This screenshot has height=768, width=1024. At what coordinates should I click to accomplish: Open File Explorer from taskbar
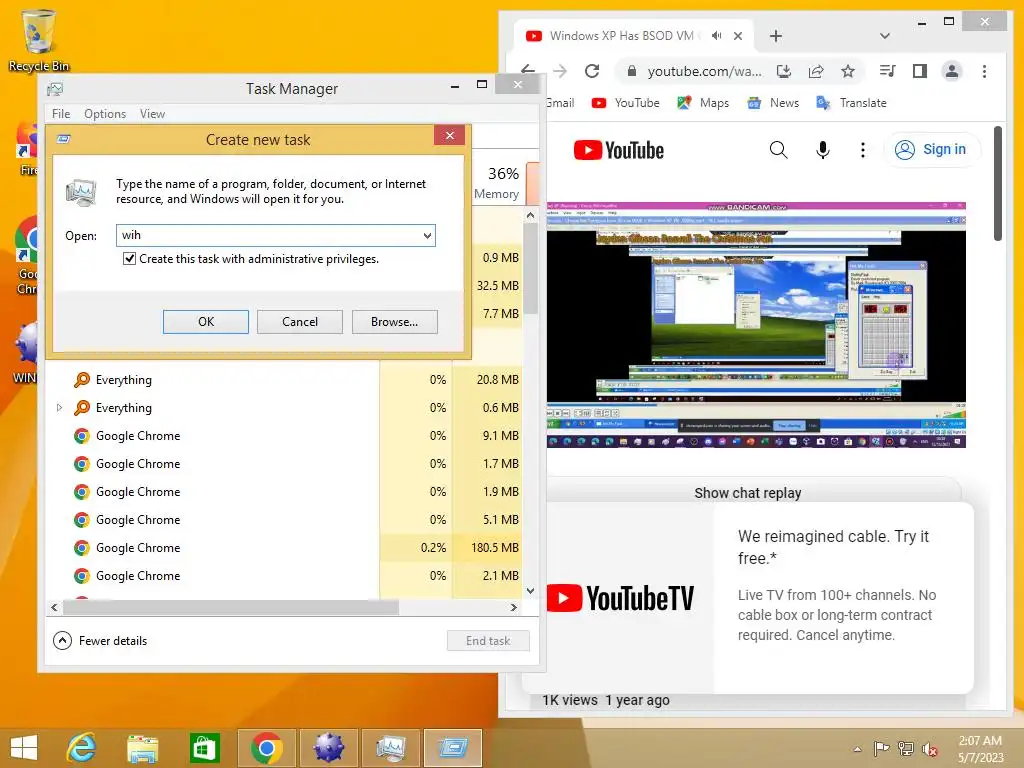click(x=142, y=748)
